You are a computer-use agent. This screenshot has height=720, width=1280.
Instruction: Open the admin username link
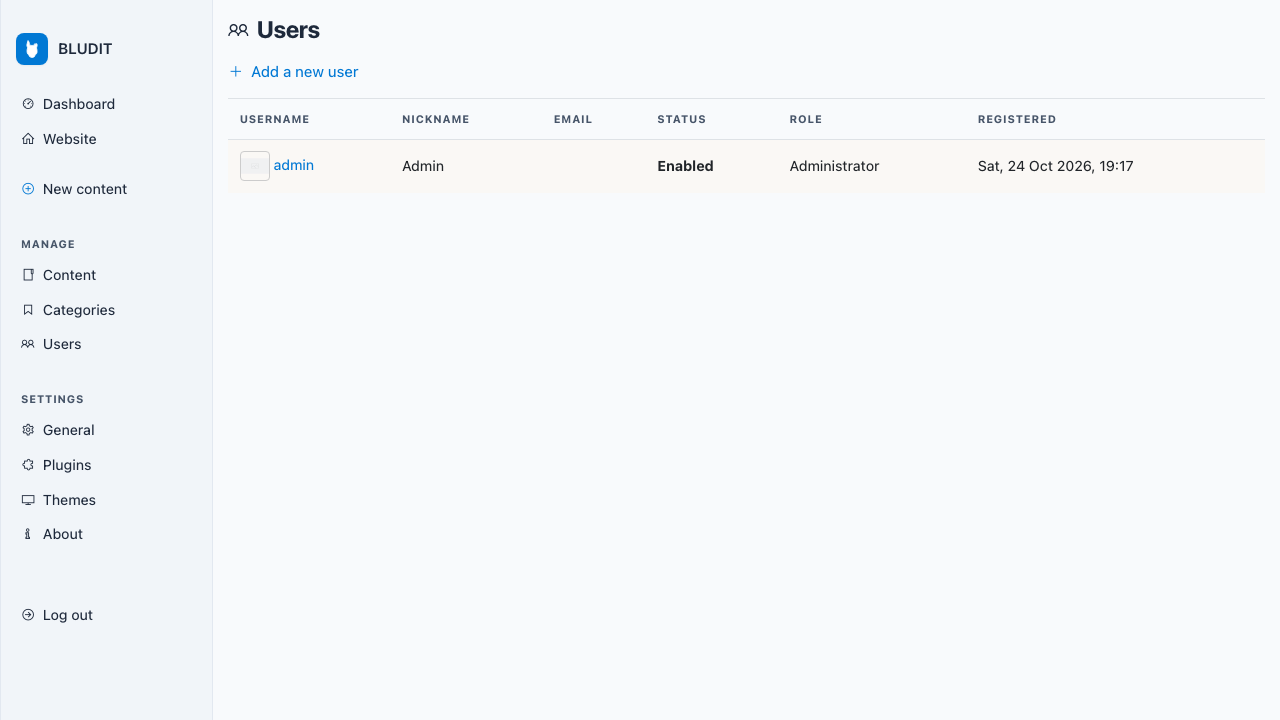point(294,165)
